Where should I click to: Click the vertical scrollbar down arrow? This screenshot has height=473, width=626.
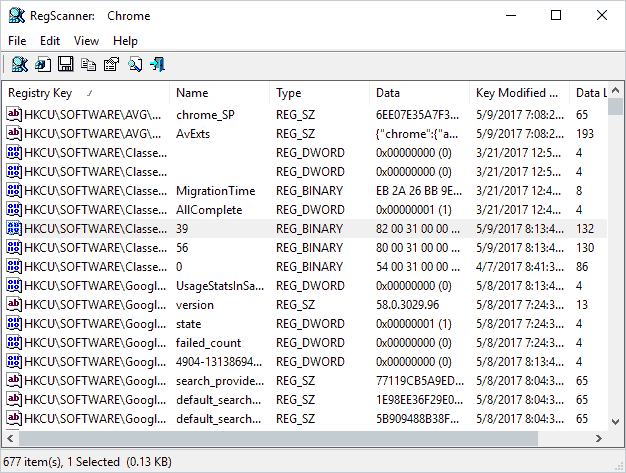[615, 422]
